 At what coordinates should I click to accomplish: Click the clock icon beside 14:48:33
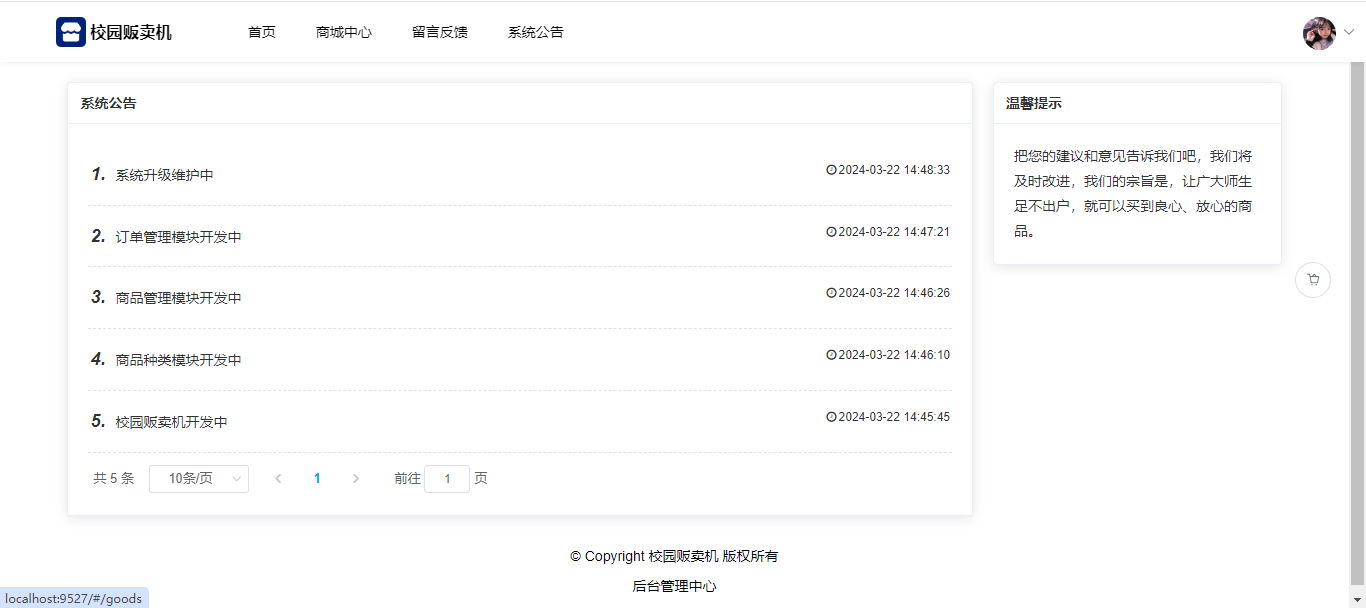(x=831, y=170)
